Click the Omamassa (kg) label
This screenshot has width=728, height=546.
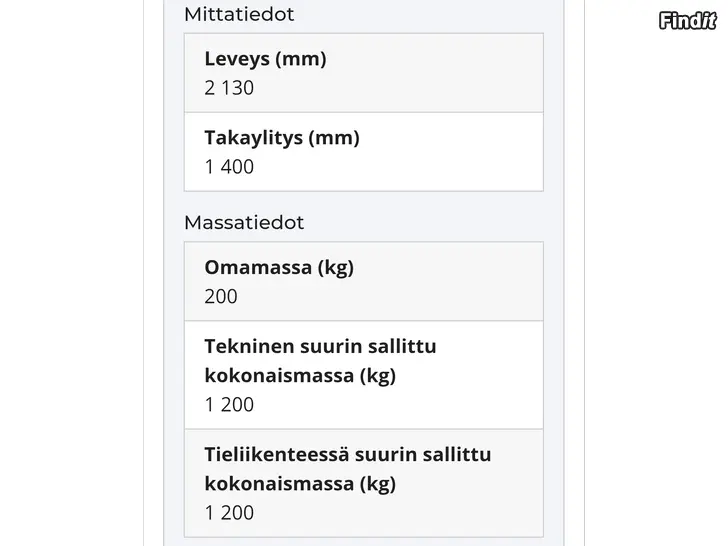coord(279,267)
